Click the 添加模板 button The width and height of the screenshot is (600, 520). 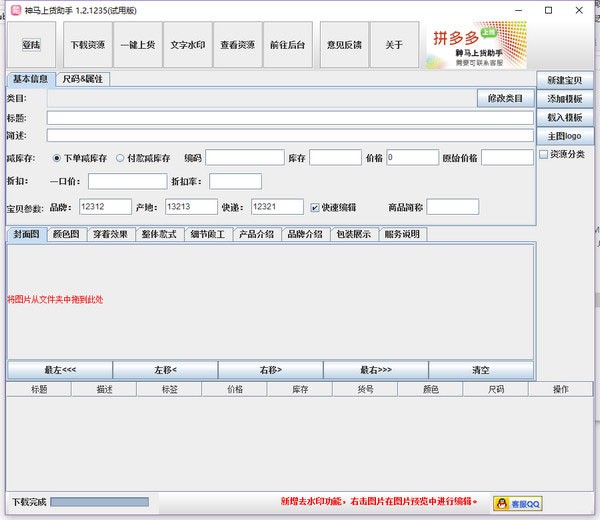coord(565,99)
